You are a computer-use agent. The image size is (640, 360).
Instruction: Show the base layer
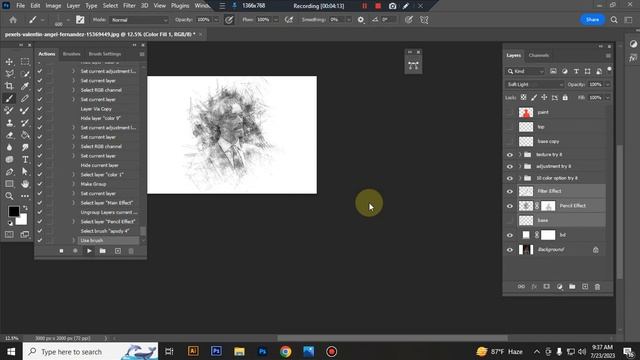[x=510, y=220]
